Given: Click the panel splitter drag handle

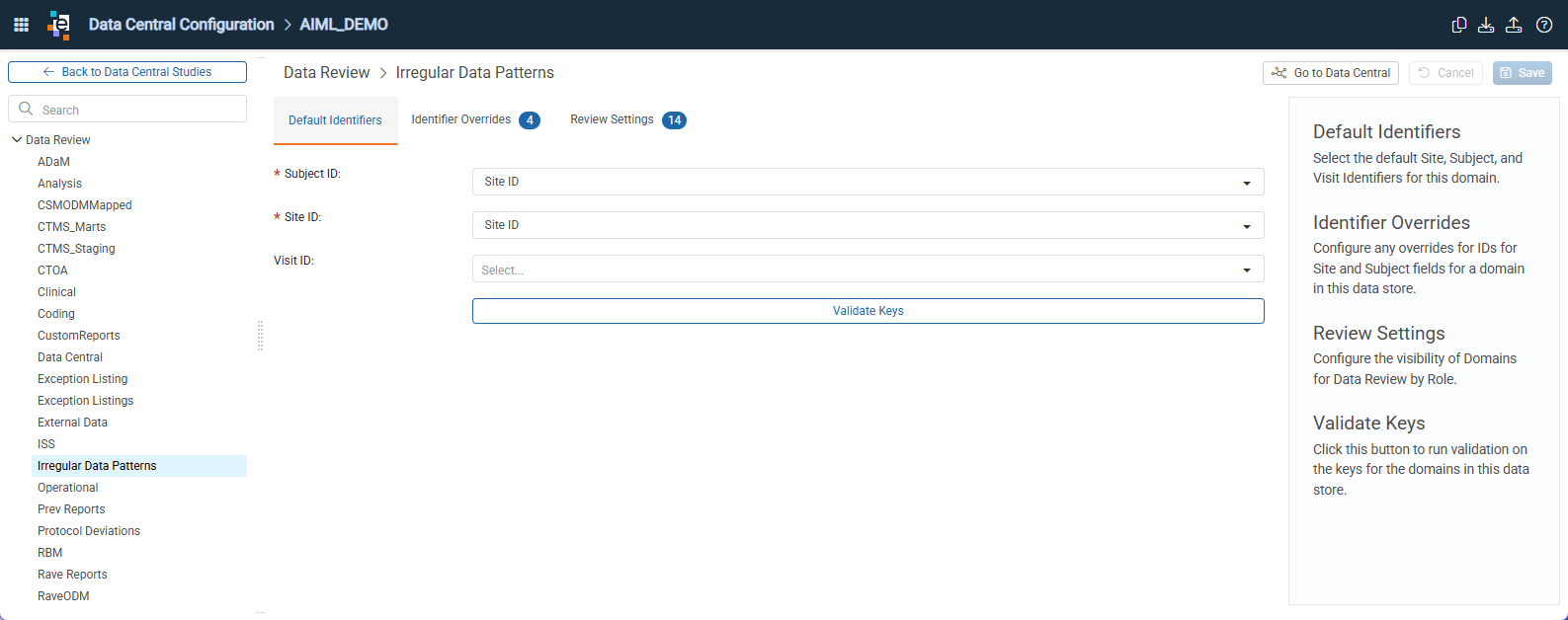Looking at the screenshot, I should point(260,336).
